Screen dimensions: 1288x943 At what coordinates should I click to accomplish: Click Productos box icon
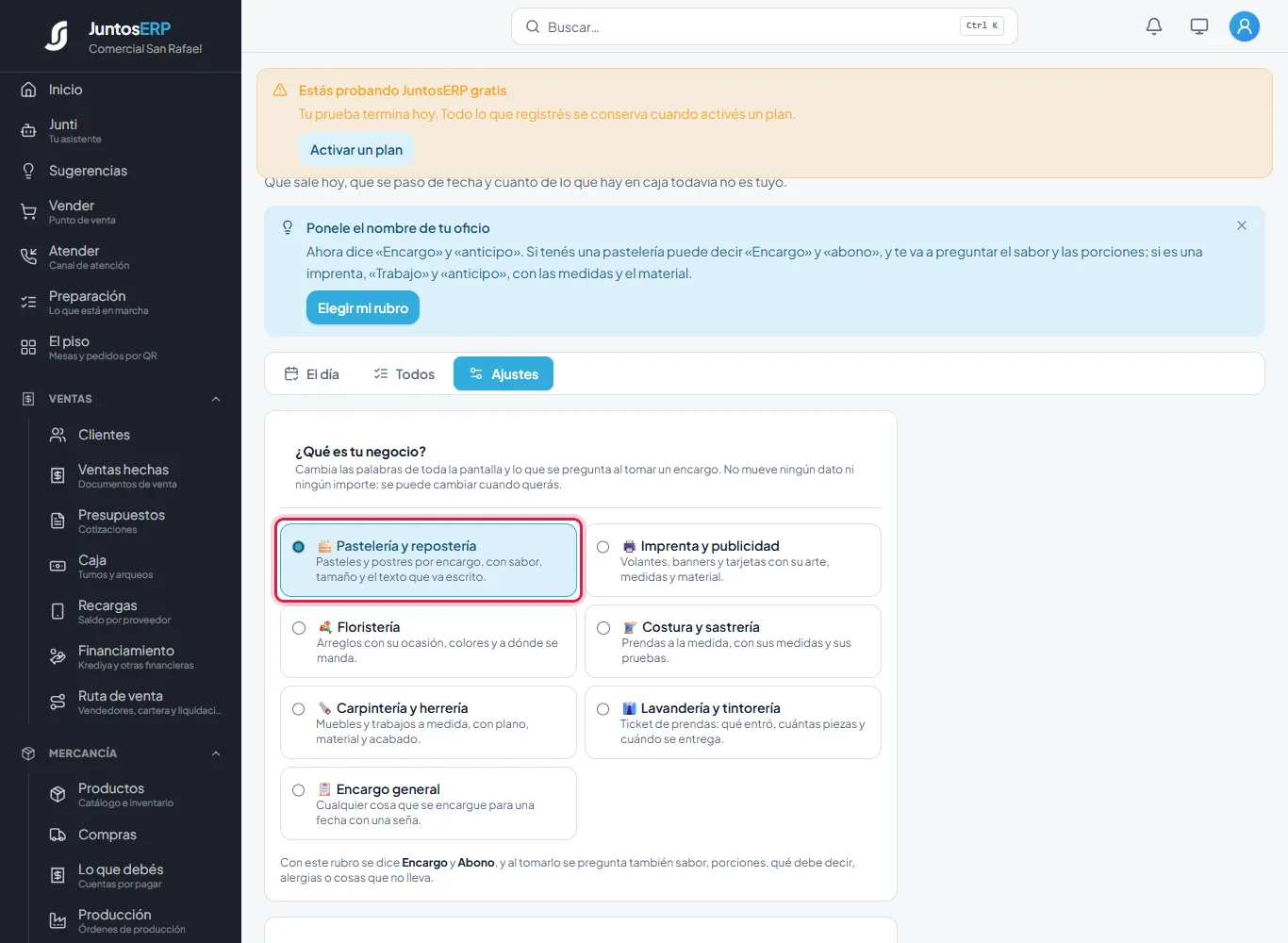click(58, 795)
